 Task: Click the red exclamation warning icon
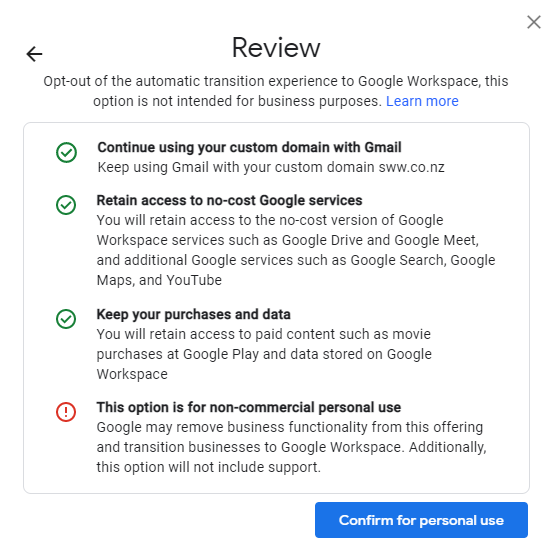pyautogui.click(x=66, y=412)
